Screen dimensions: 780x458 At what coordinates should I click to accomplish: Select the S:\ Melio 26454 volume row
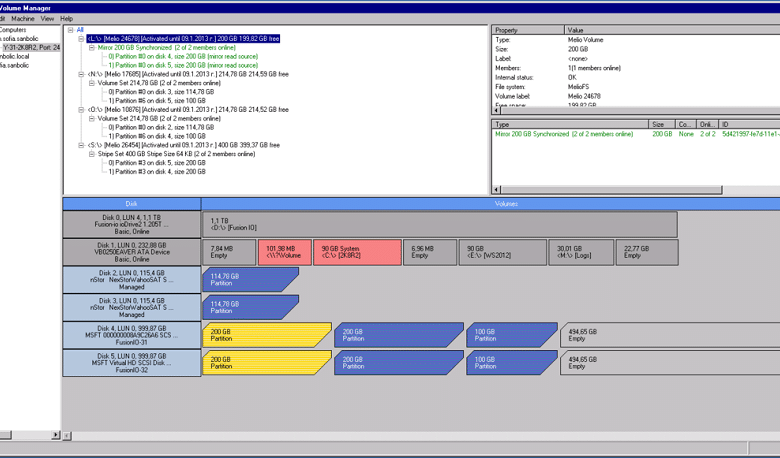coord(184,145)
